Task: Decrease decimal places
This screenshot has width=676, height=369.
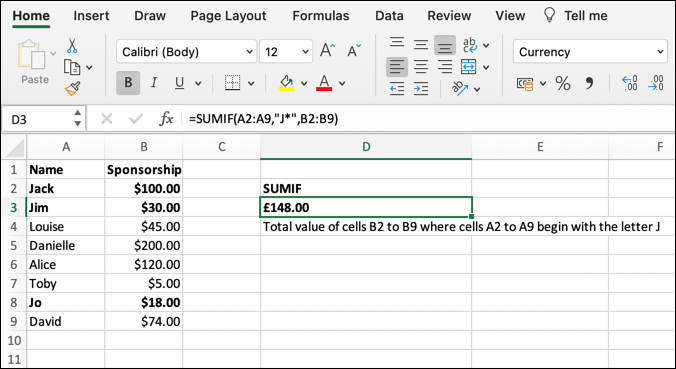Action: pyautogui.click(x=655, y=83)
